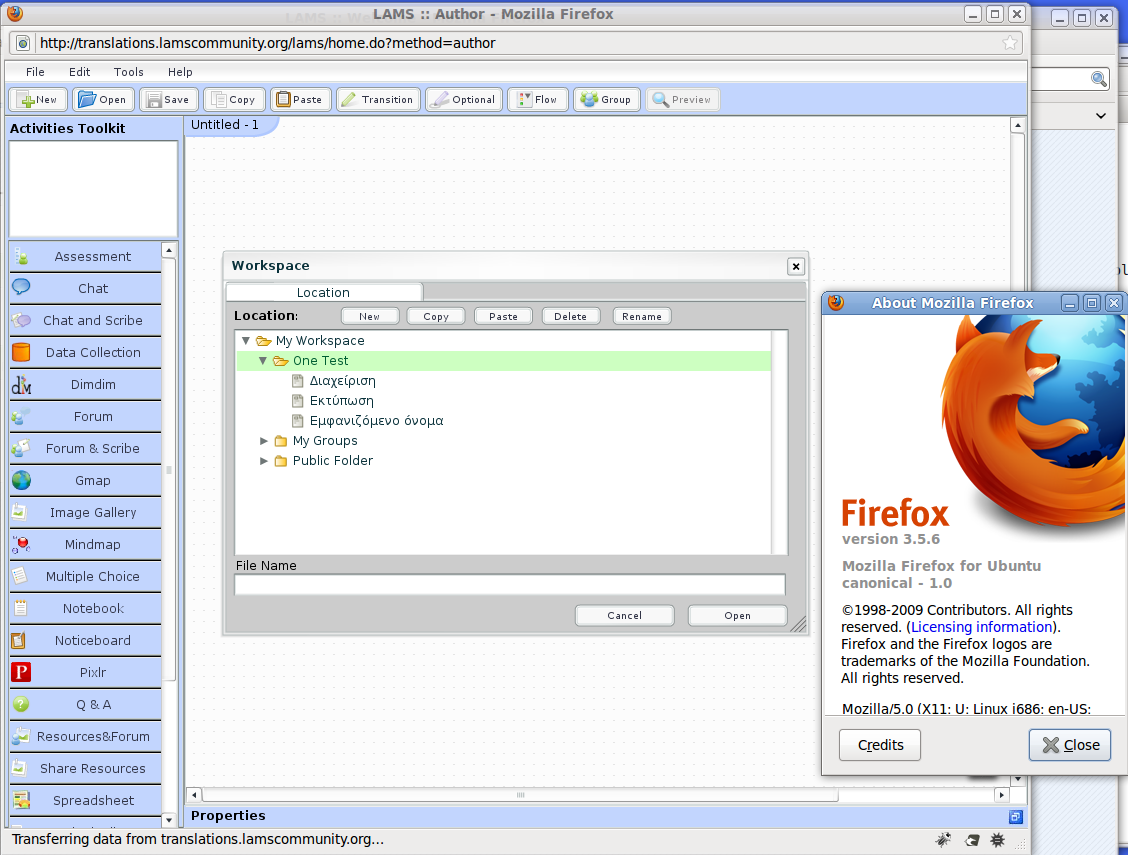Click the Chat speech-bubble icon in the toolkit
The height and width of the screenshot is (855, 1128).
[21, 288]
